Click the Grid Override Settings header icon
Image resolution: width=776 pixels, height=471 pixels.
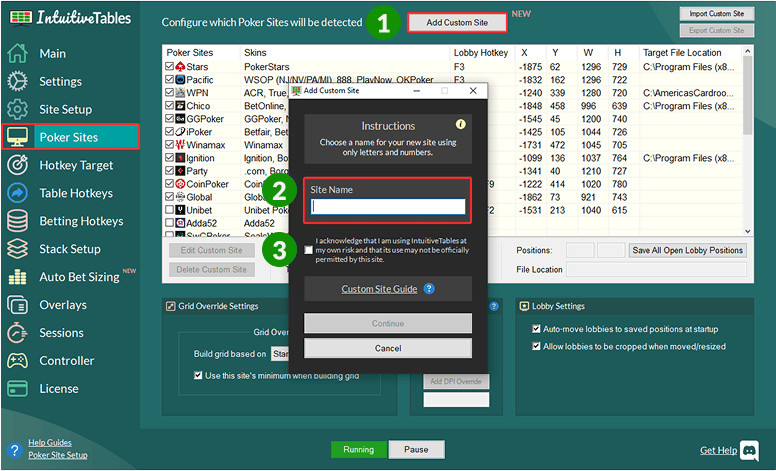[x=171, y=306]
